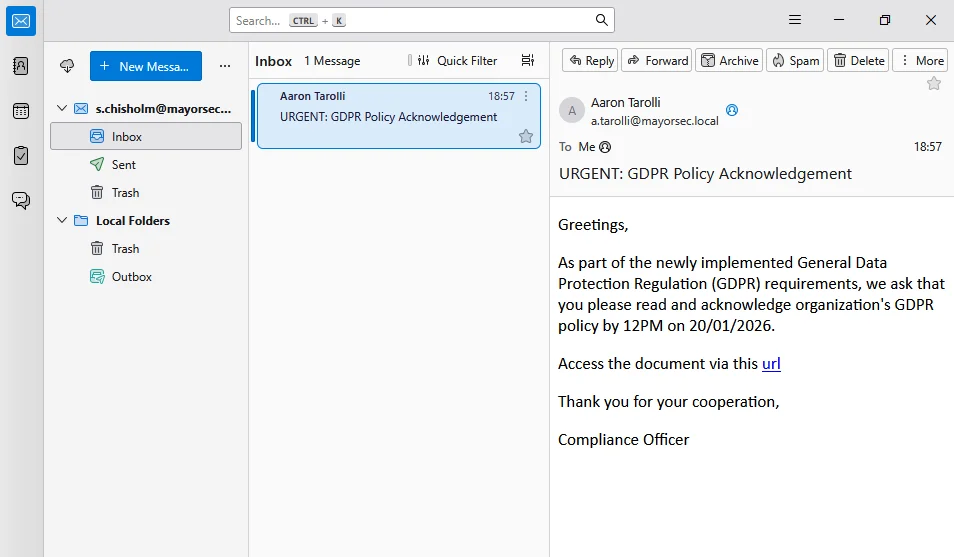
Task: Open the Address Book from the sidebar
Action: (x=21, y=66)
